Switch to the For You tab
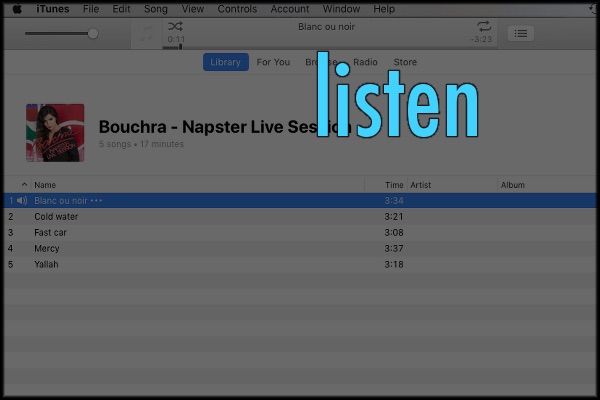This screenshot has height=400, width=600. coord(273,62)
